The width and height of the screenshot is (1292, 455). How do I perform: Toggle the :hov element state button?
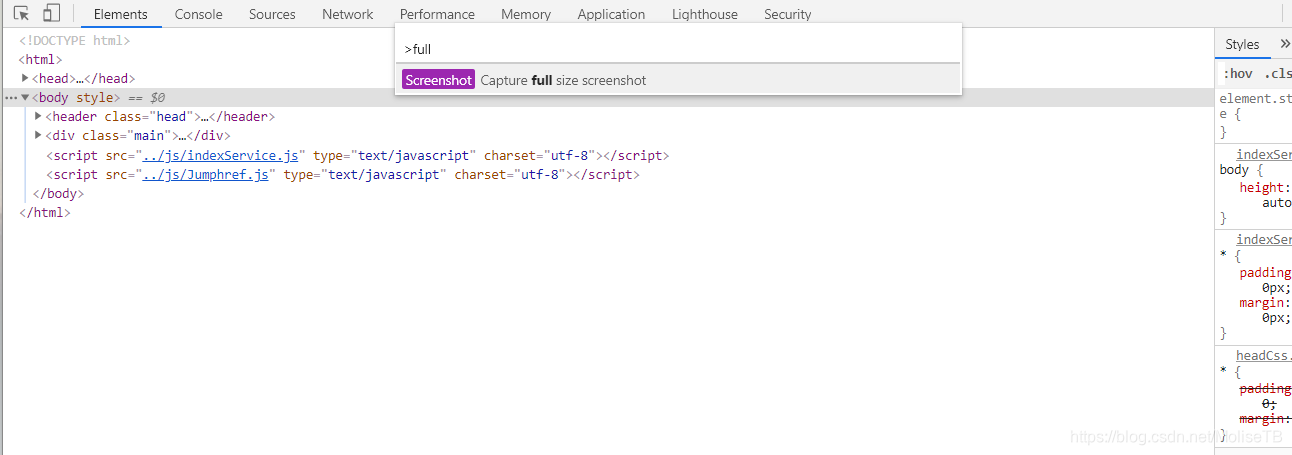[1238, 74]
